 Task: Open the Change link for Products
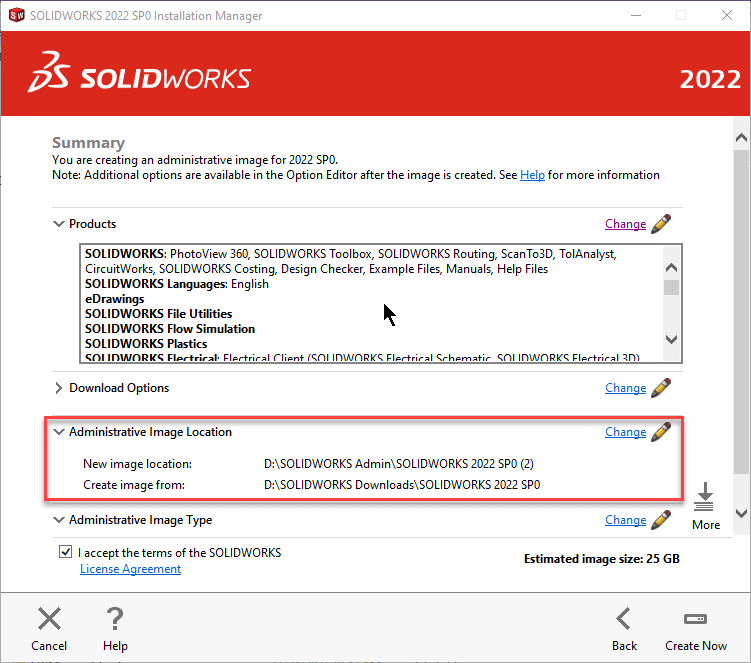pyautogui.click(x=625, y=224)
